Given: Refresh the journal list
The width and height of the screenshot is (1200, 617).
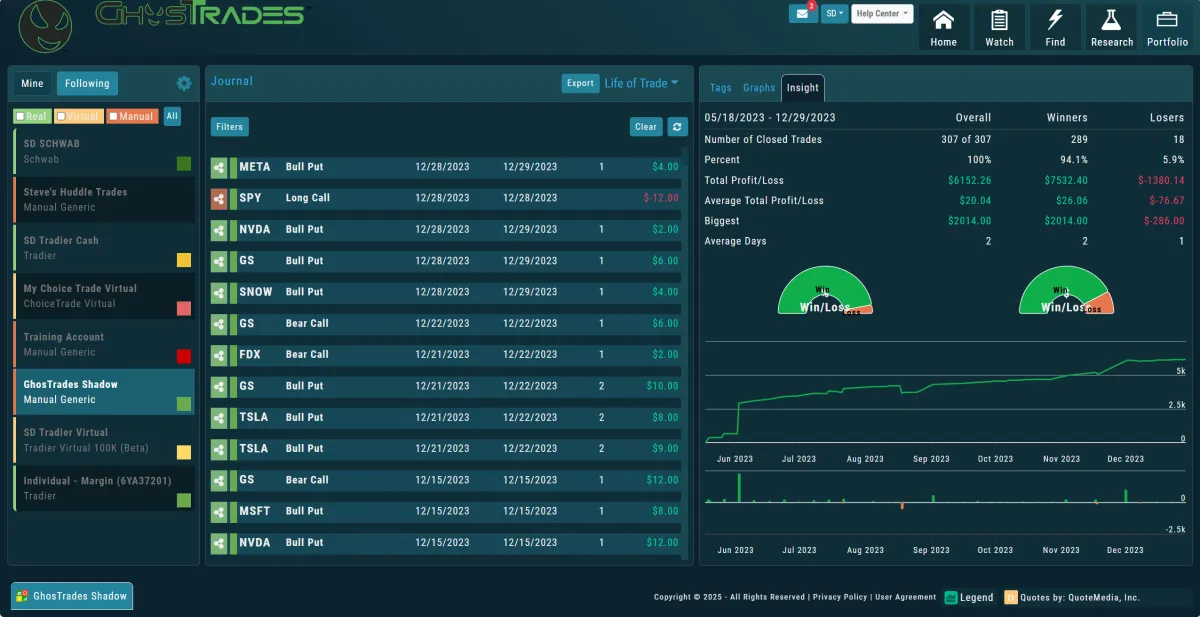Looking at the screenshot, I should 678,127.
